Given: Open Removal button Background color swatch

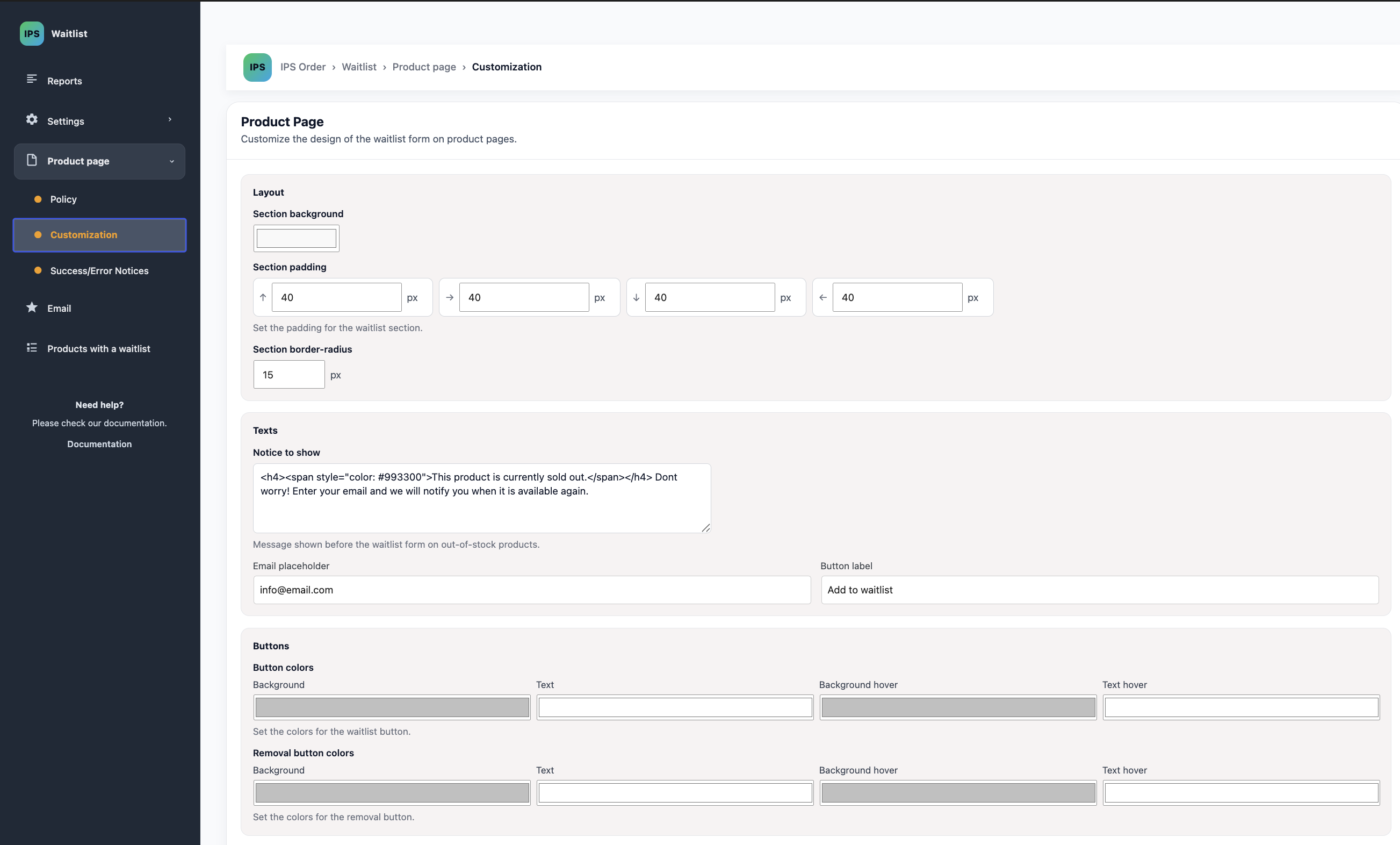Looking at the screenshot, I should (392, 793).
